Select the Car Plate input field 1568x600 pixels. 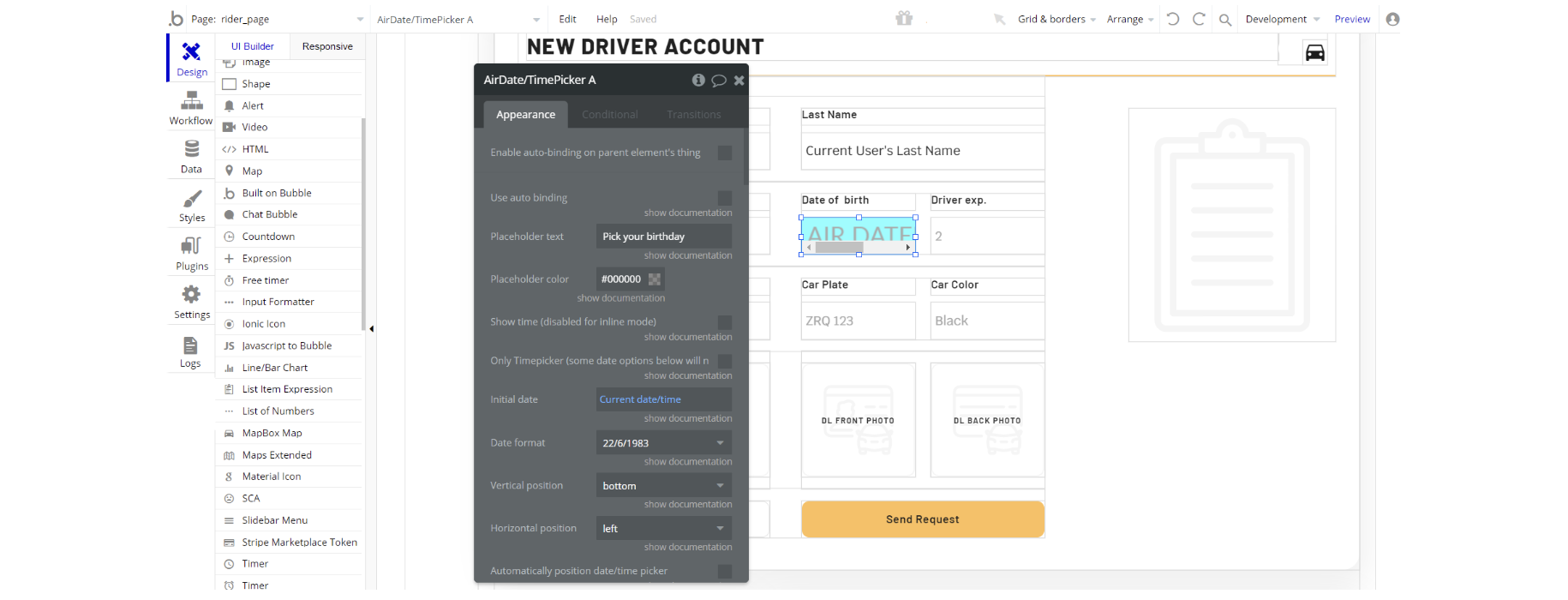point(859,321)
